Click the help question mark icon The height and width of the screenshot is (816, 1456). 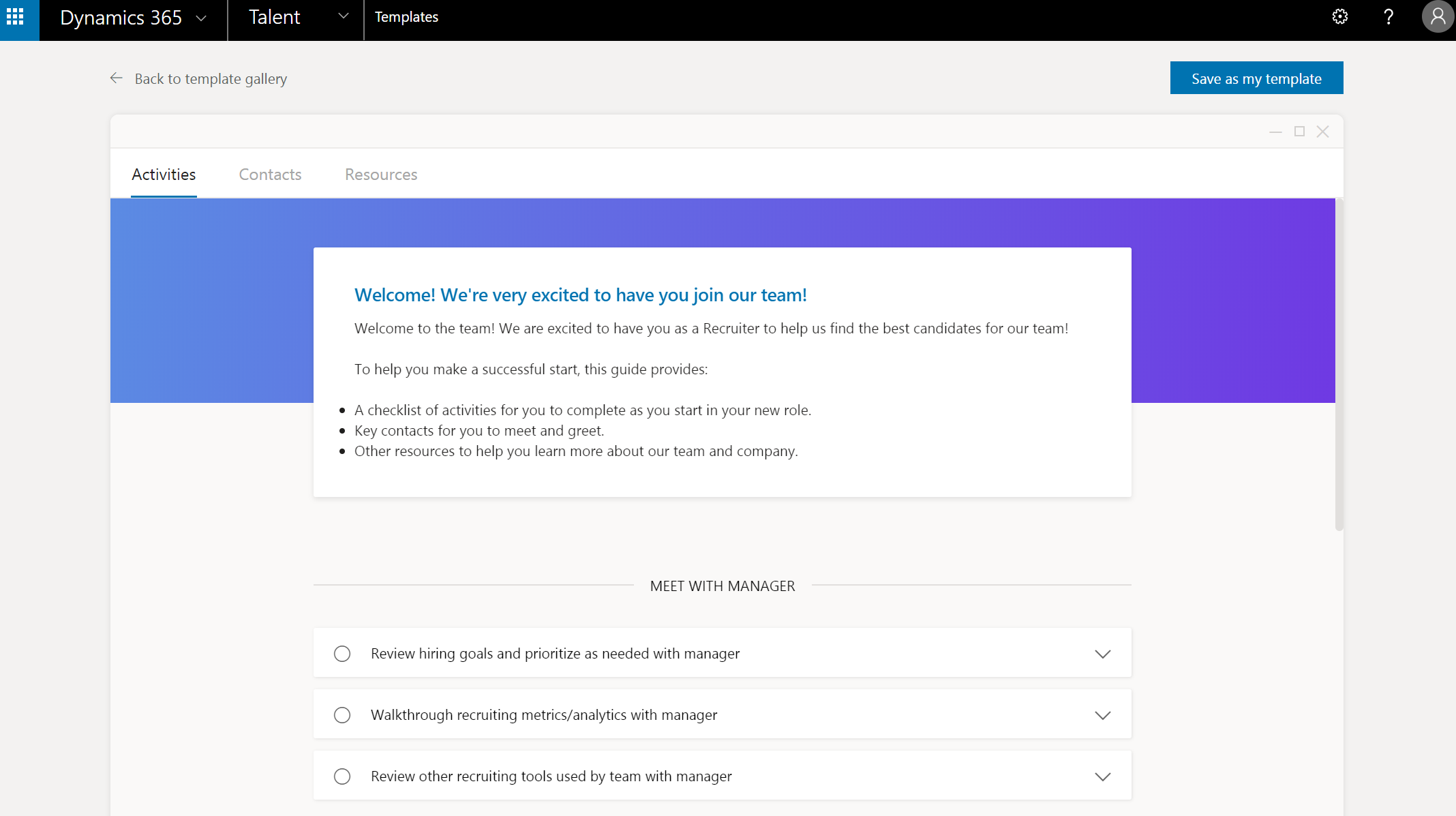point(1388,17)
